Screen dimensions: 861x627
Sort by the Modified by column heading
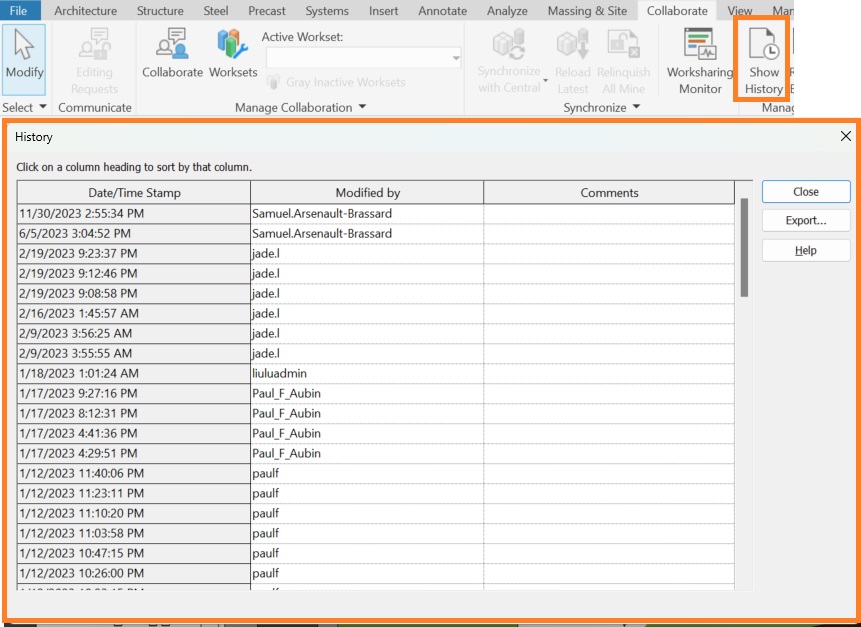tap(367, 193)
